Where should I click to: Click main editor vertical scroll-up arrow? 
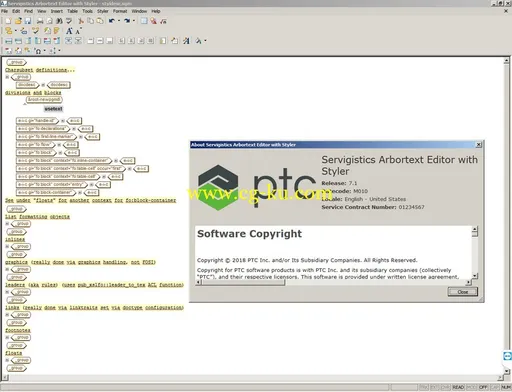pyautogui.click(x=506, y=61)
